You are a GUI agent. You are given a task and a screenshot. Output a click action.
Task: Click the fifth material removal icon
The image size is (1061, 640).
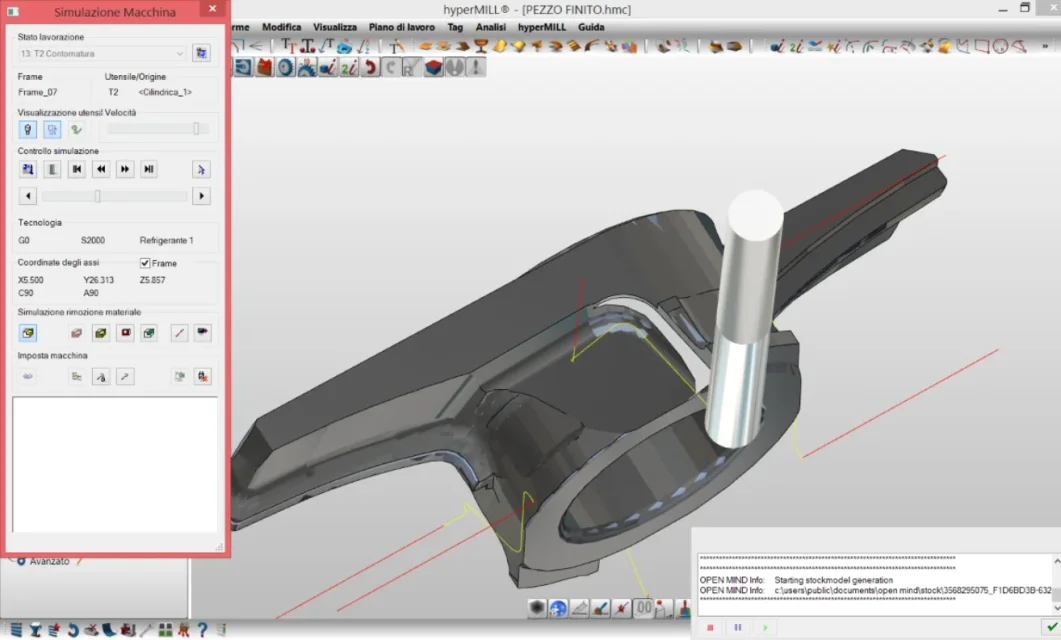click(x=149, y=333)
